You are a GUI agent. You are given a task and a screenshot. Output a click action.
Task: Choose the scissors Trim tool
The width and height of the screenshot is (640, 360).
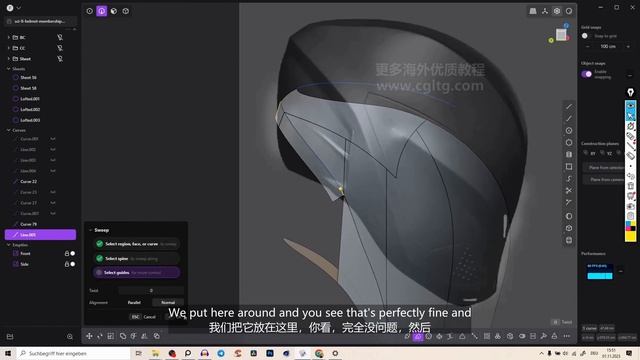569,191
